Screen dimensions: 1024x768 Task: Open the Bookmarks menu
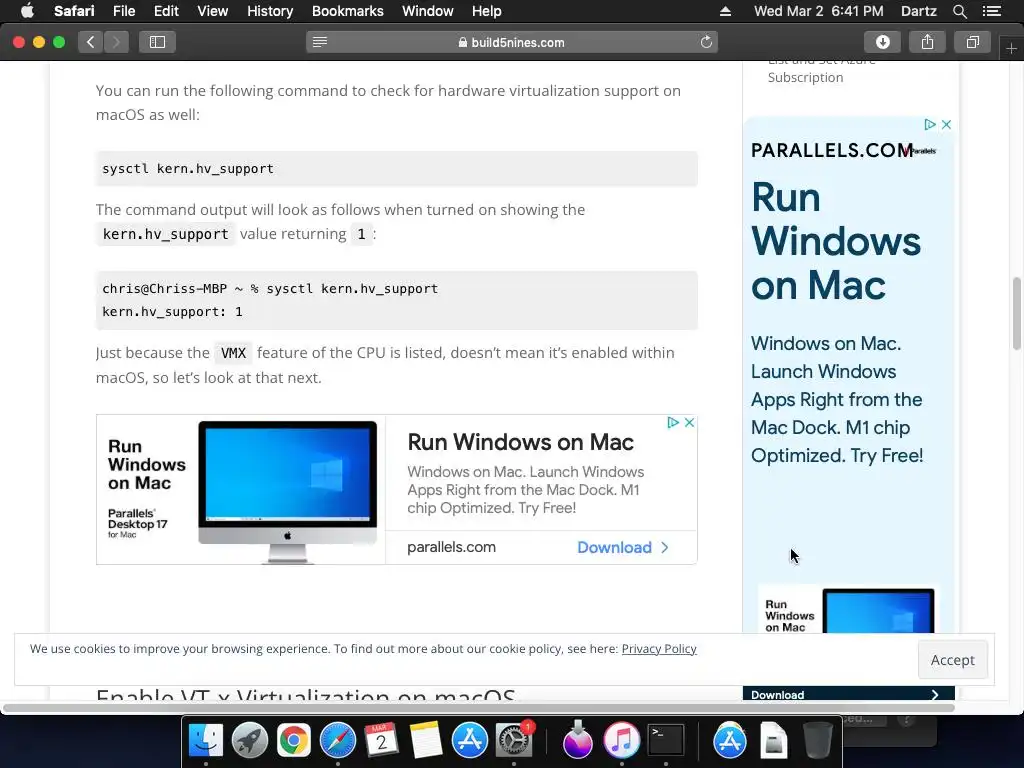pos(347,11)
